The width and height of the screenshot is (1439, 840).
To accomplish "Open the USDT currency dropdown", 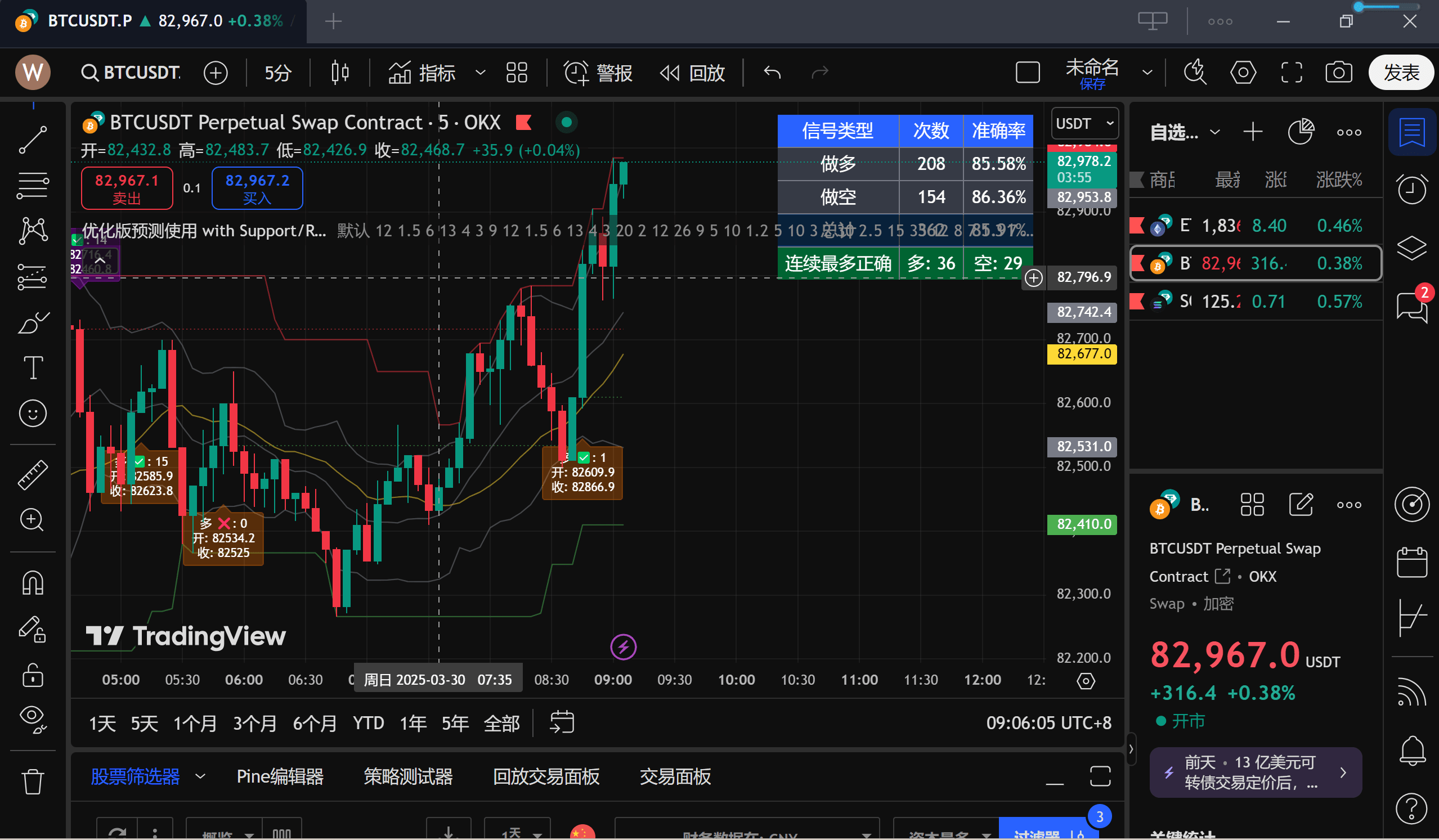I will 1084,123.
